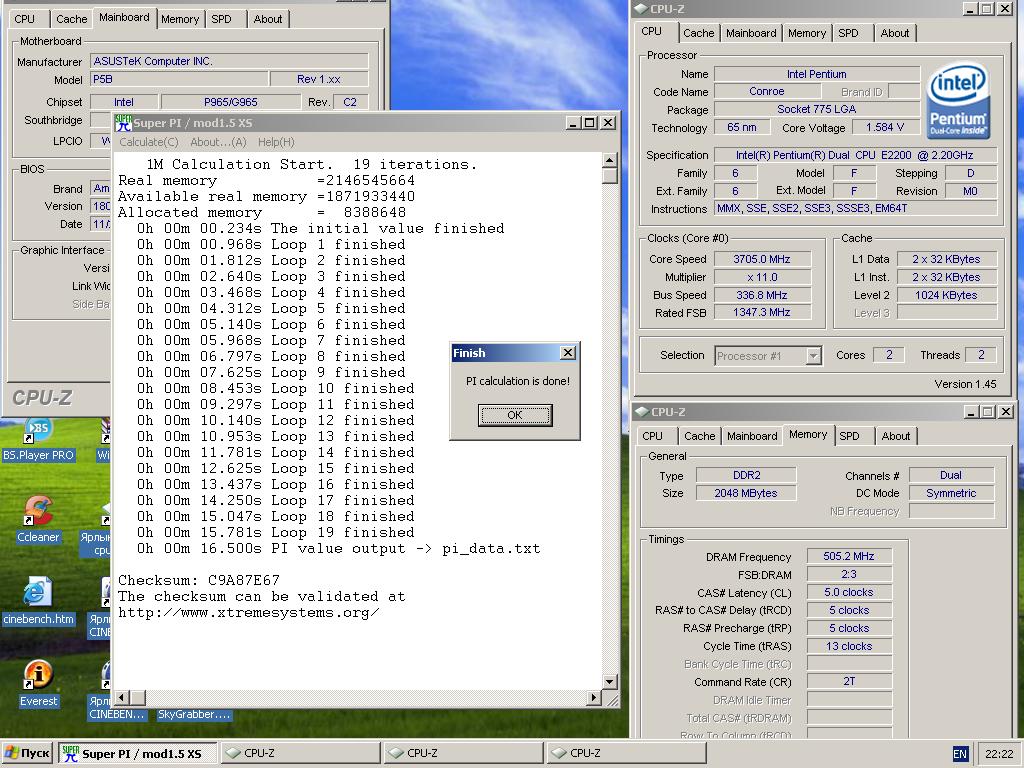1024x768 pixels.
Task: Click the 22:22 taskbar clock
Action: click(x=999, y=754)
